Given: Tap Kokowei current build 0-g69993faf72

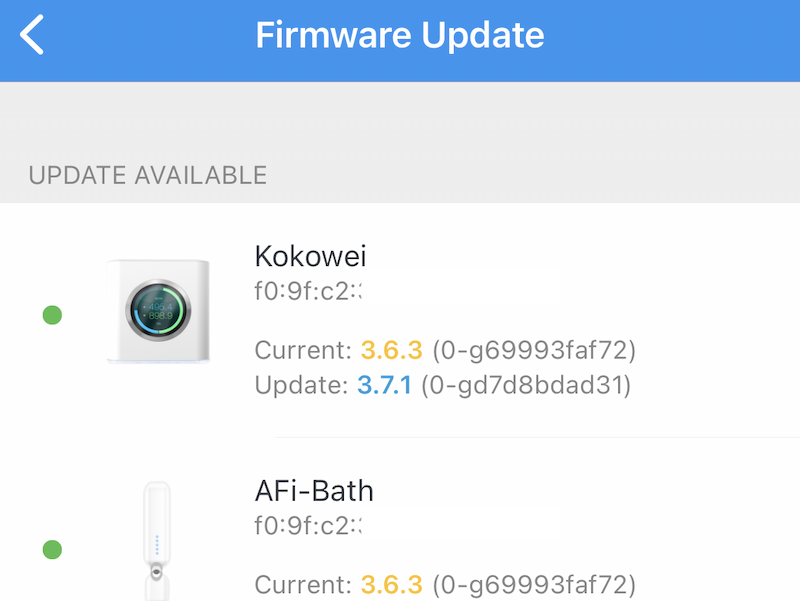Looking at the screenshot, I should click(x=534, y=351).
